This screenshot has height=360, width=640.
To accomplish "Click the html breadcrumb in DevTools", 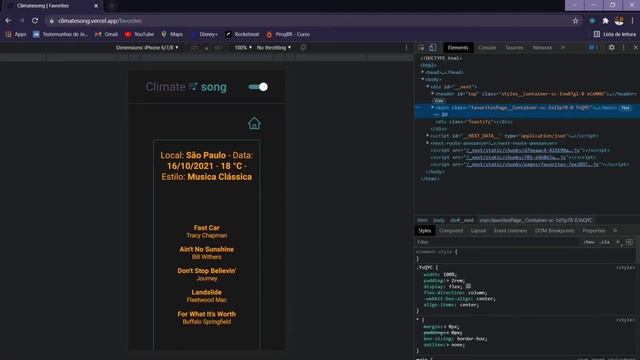I will [x=422, y=220].
